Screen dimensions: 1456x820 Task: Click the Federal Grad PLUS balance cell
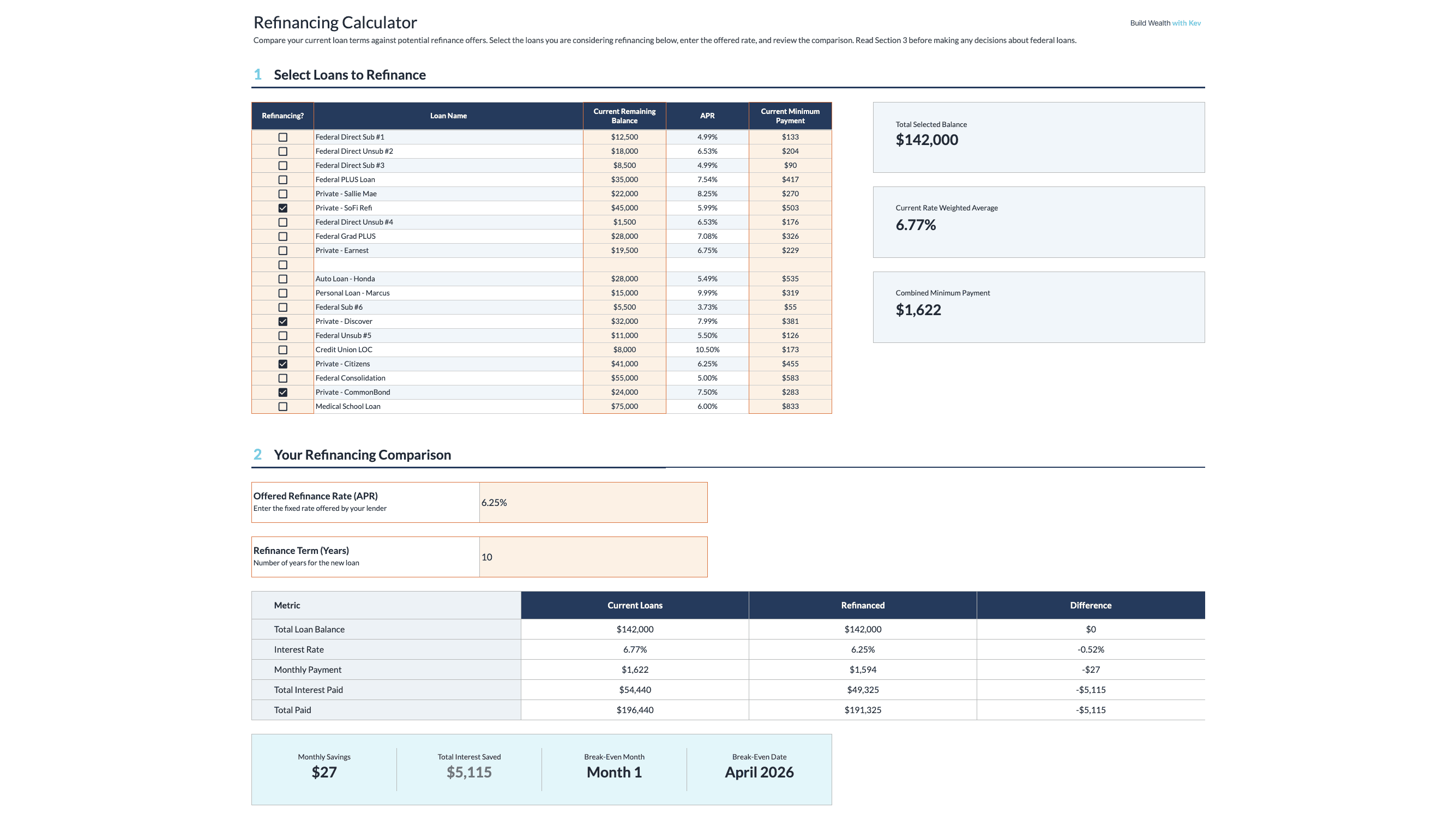624,236
